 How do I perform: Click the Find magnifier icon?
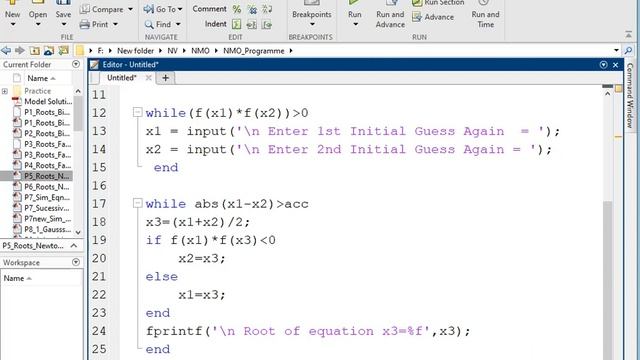149,24
